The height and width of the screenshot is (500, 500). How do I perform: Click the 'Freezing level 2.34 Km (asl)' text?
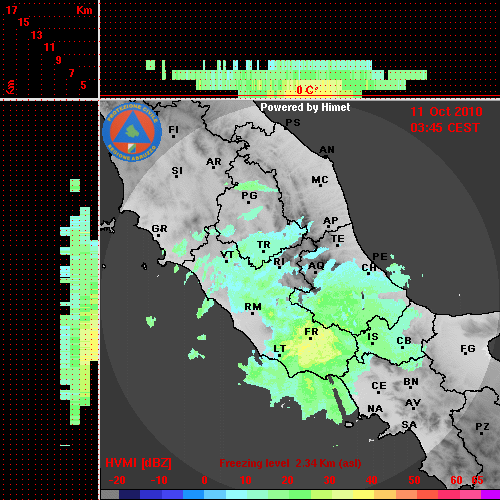[x=290, y=463]
